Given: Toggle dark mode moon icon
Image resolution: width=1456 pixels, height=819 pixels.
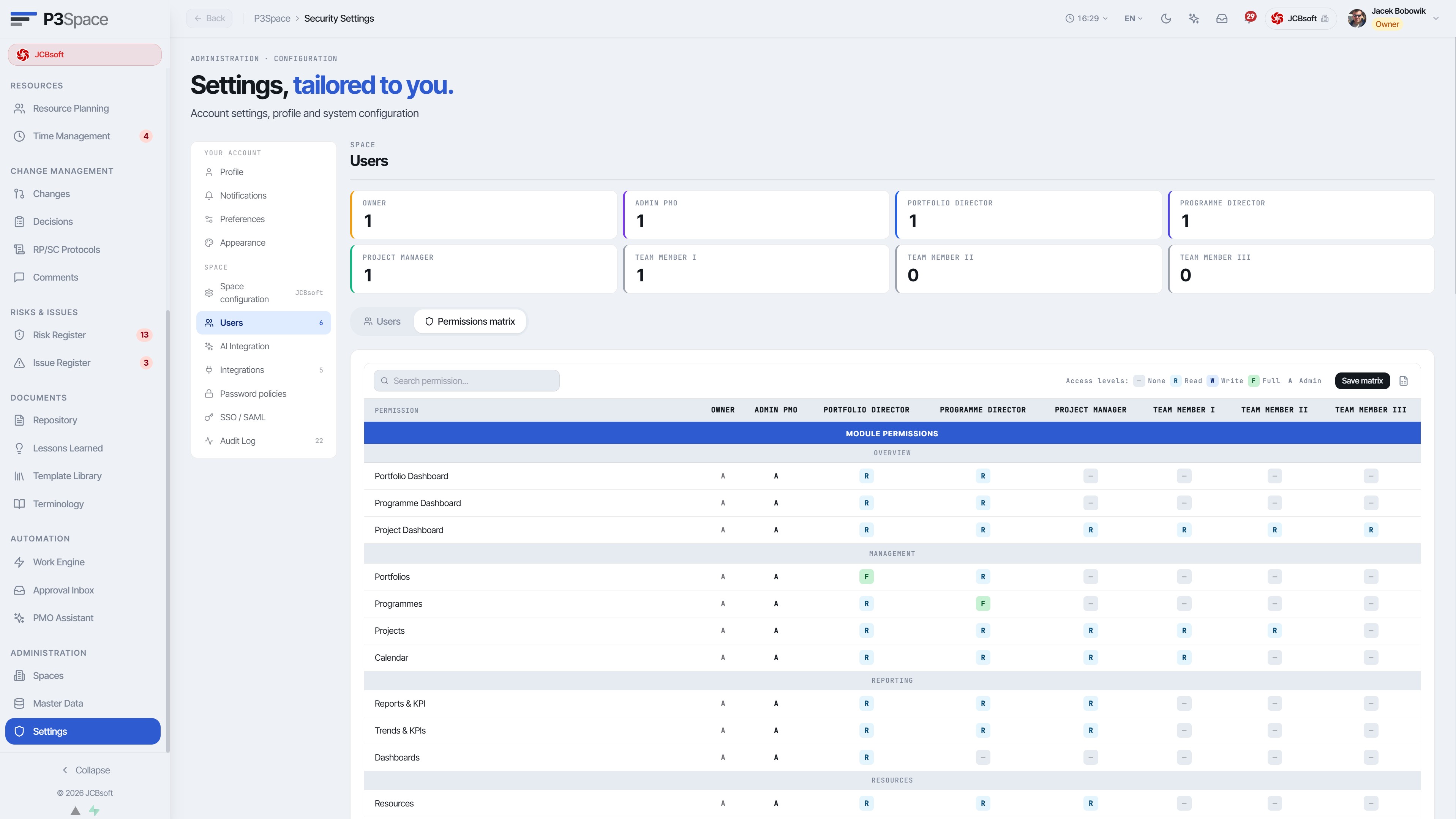Looking at the screenshot, I should coord(1165,19).
